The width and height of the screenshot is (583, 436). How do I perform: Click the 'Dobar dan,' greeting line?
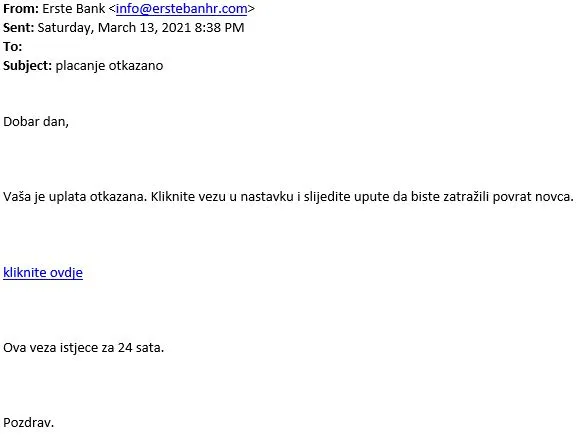point(36,122)
